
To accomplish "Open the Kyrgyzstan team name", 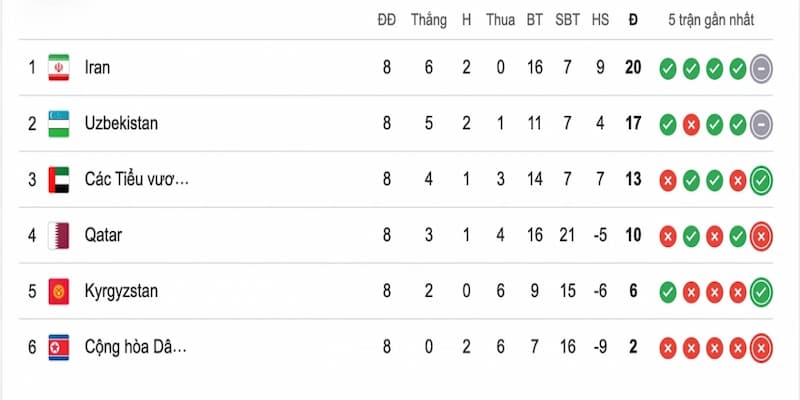I will click(121, 291).
